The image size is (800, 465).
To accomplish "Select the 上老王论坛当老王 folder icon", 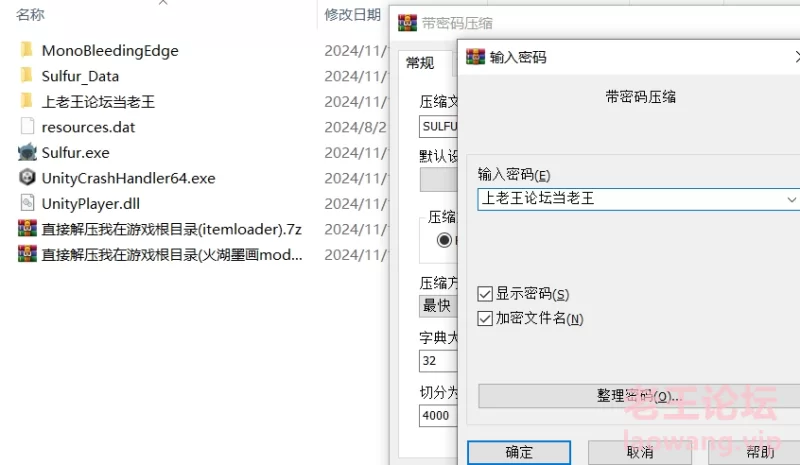I will [27, 101].
